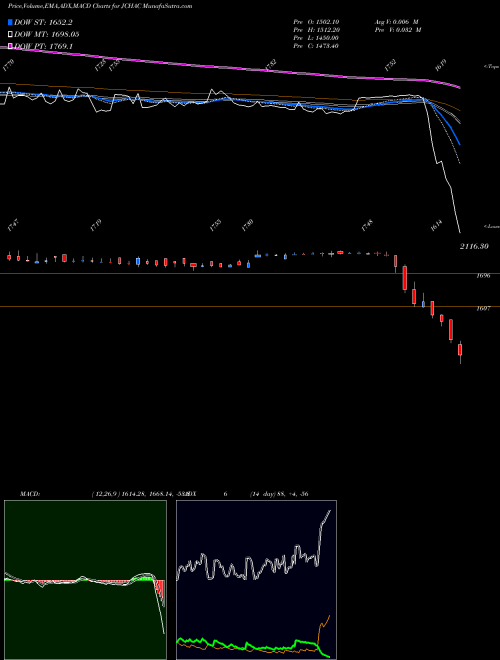This screenshot has width=500, height=660.
Task: Click the 'Pre O: 1502.10' value
Action: click(316, 21)
